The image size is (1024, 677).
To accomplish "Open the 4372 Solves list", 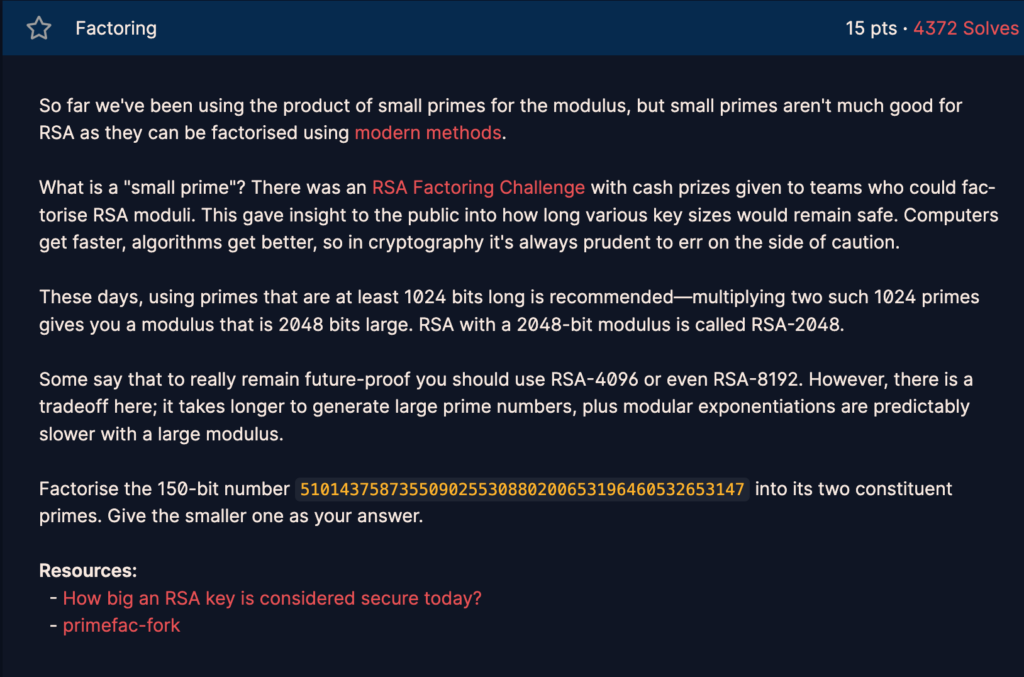I will (965, 28).
